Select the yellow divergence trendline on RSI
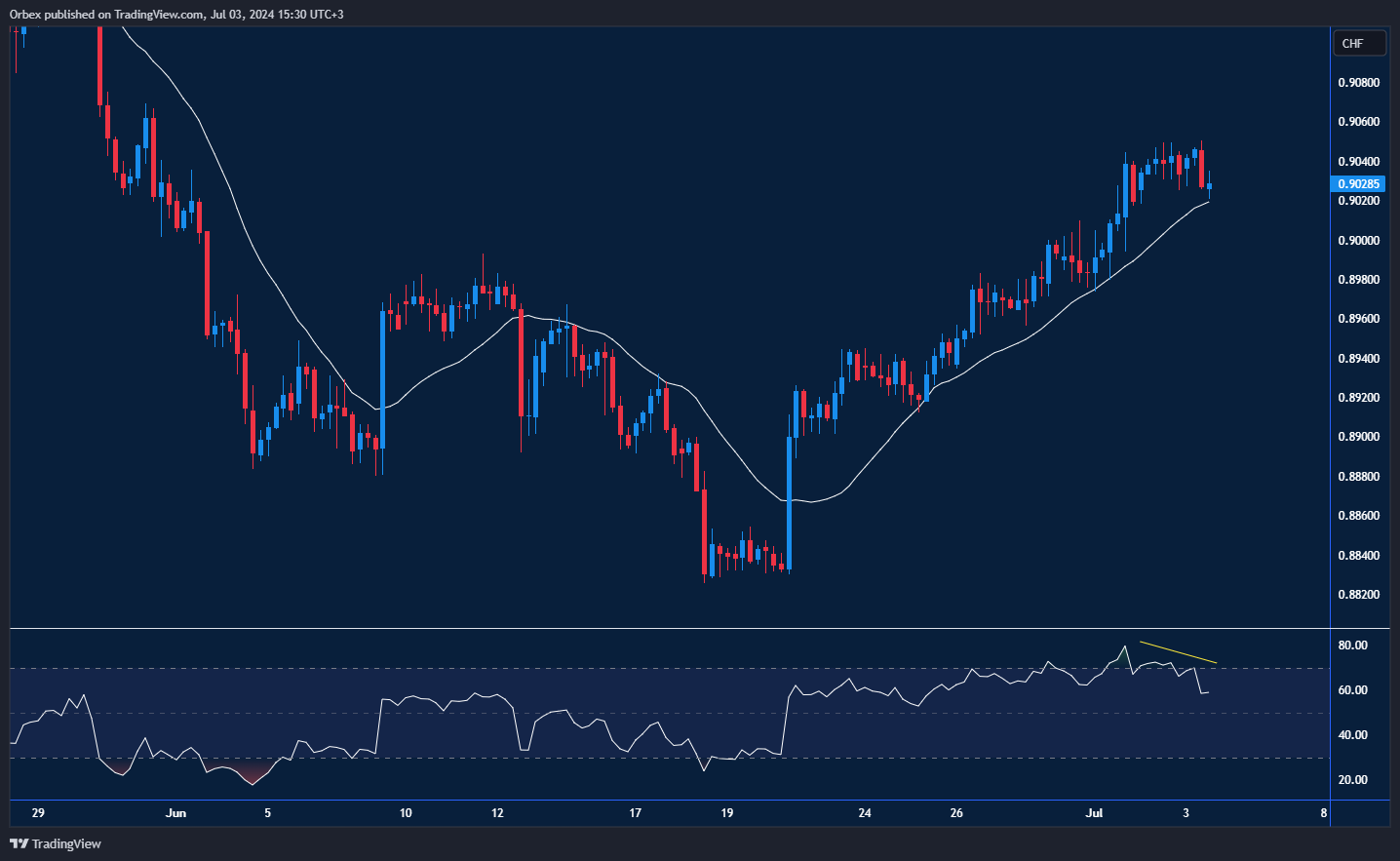The width and height of the screenshot is (1400, 861). [x=1178, y=652]
